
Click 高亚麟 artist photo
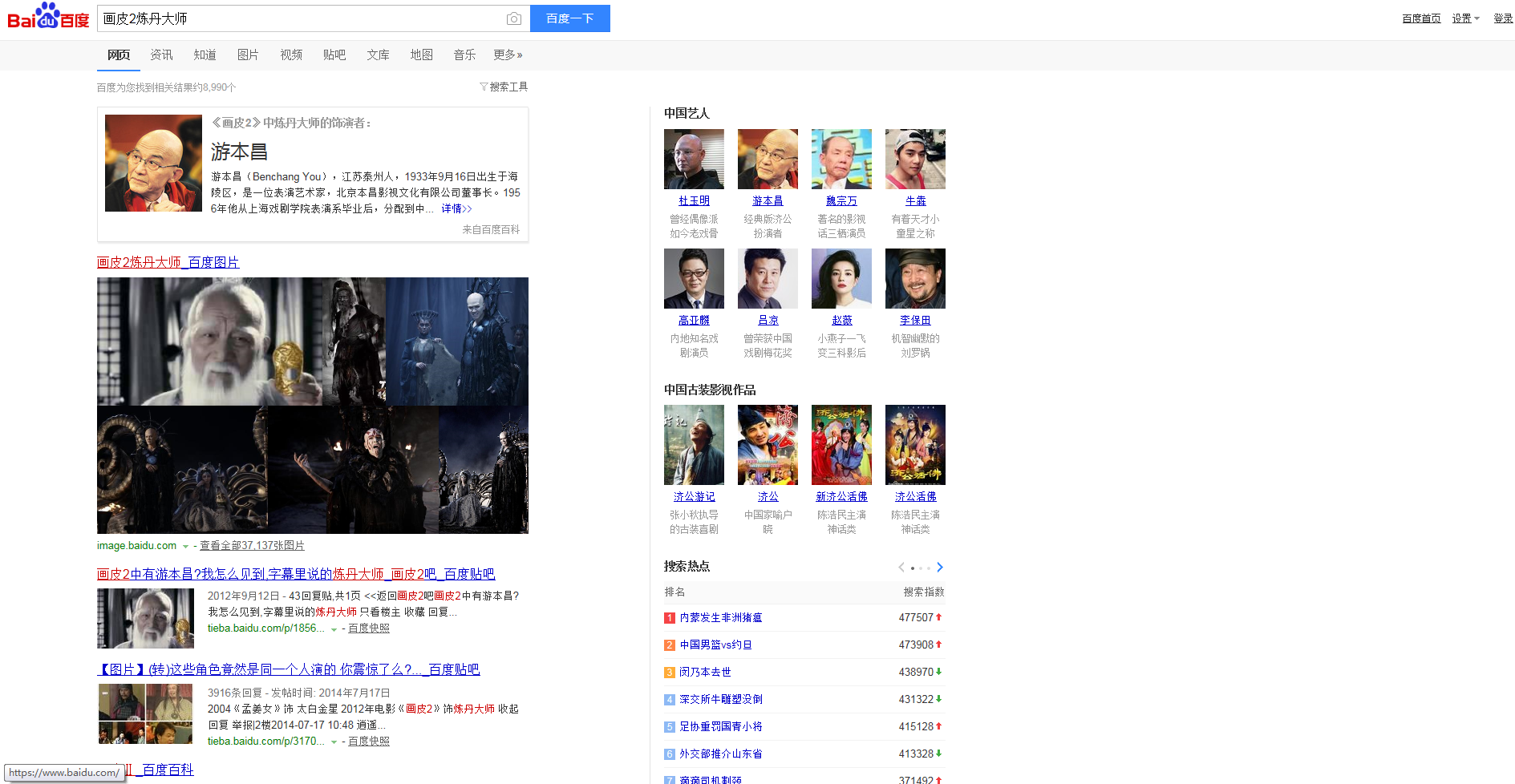pos(694,278)
